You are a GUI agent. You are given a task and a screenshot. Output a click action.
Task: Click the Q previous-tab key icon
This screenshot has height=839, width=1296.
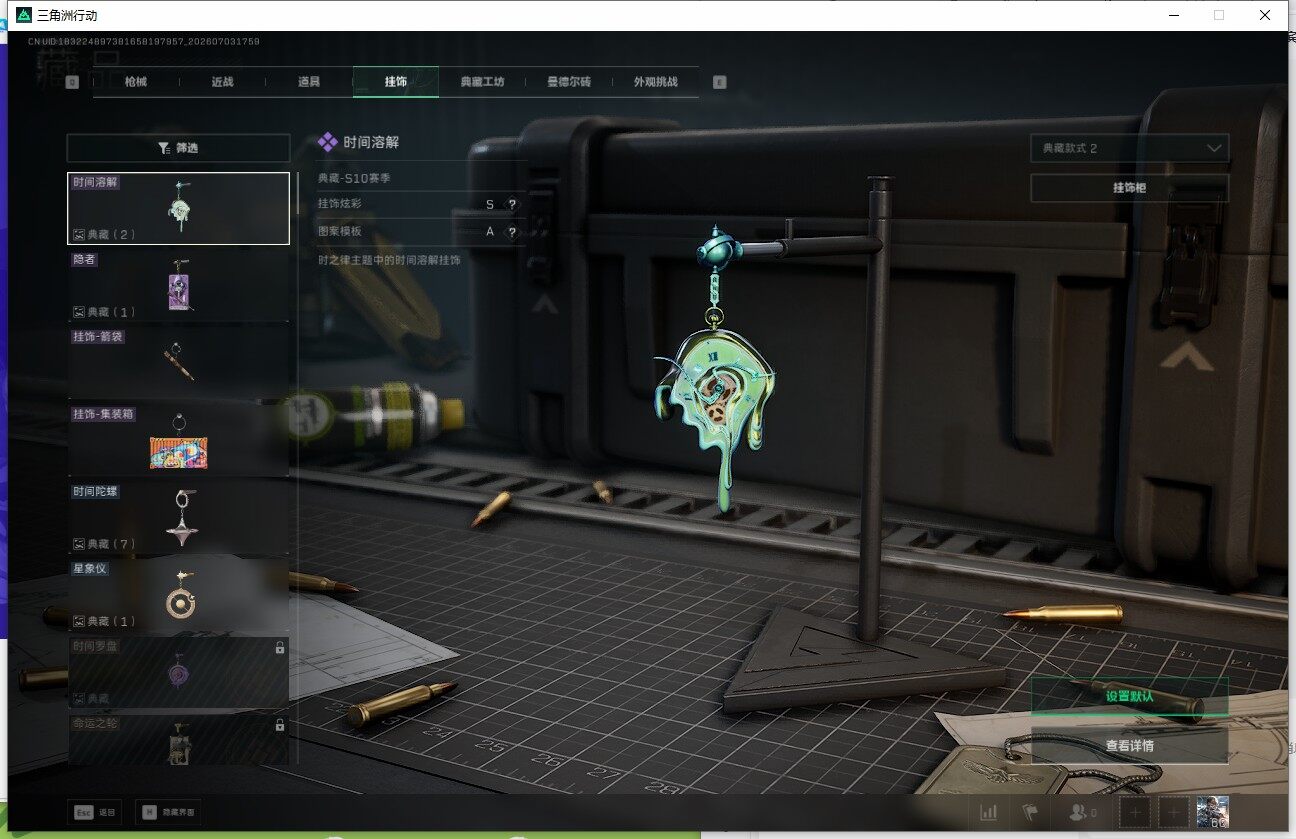pos(72,82)
